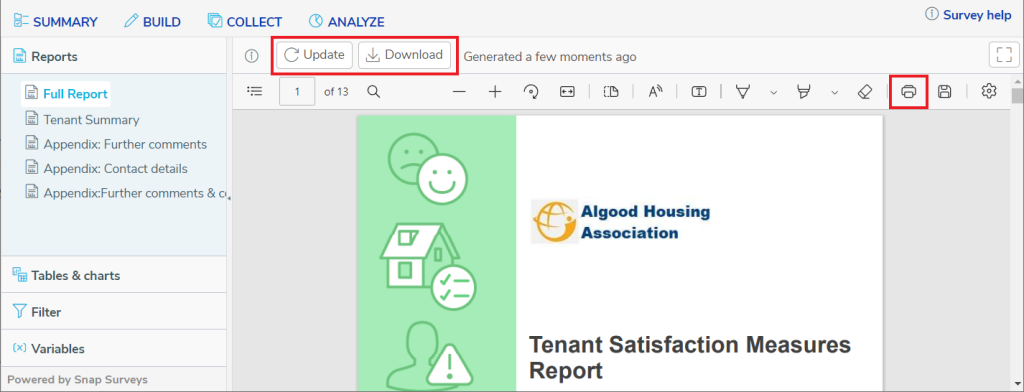
Task: Download the generated report
Action: coord(404,55)
